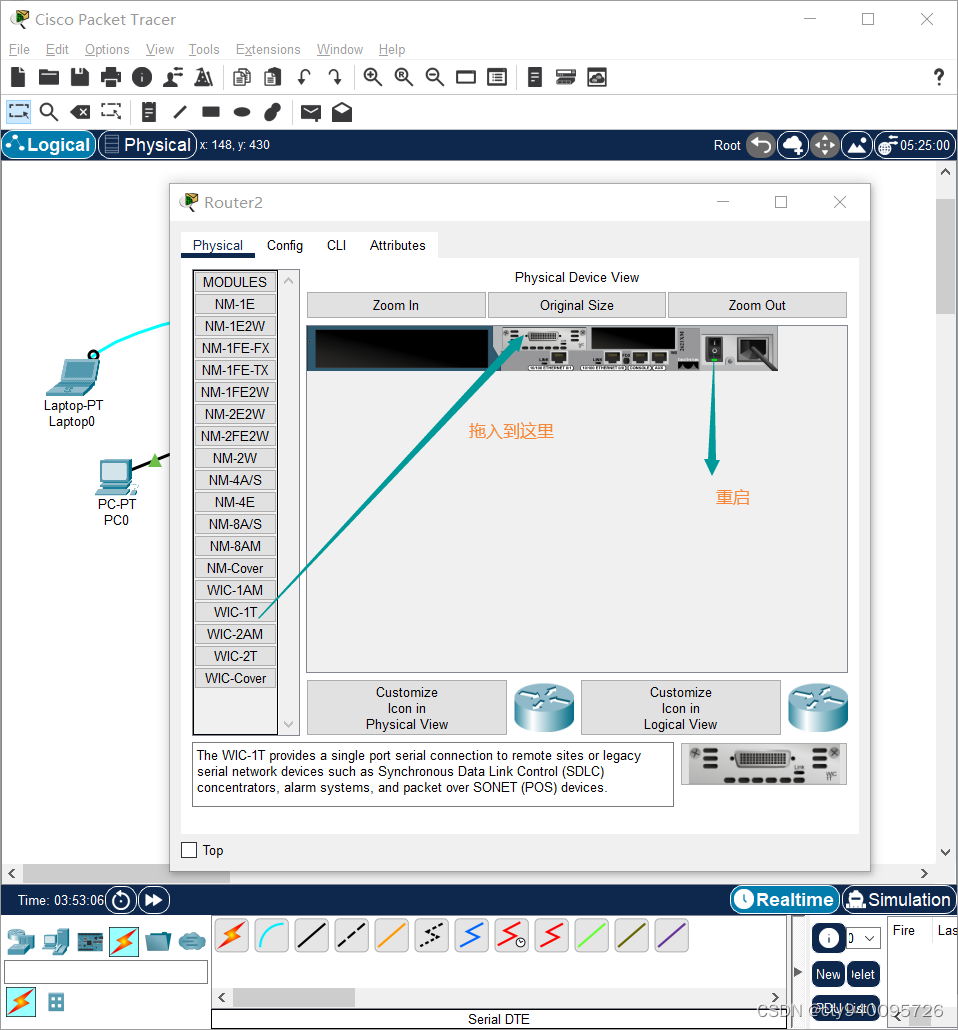The image size is (958, 1030).
Task: Click the device search input field
Action: coord(106,972)
